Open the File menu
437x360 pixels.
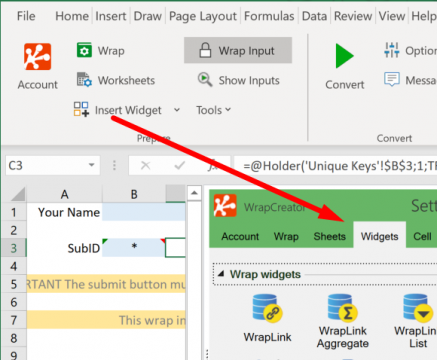coord(26,16)
